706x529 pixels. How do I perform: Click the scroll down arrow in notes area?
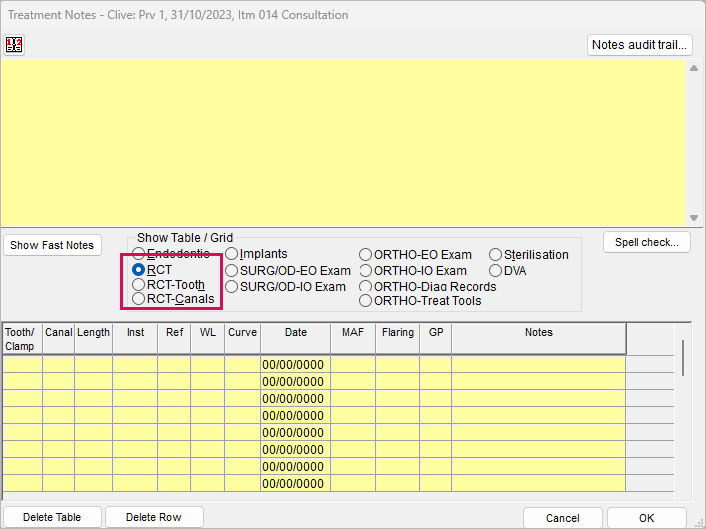(694, 218)
